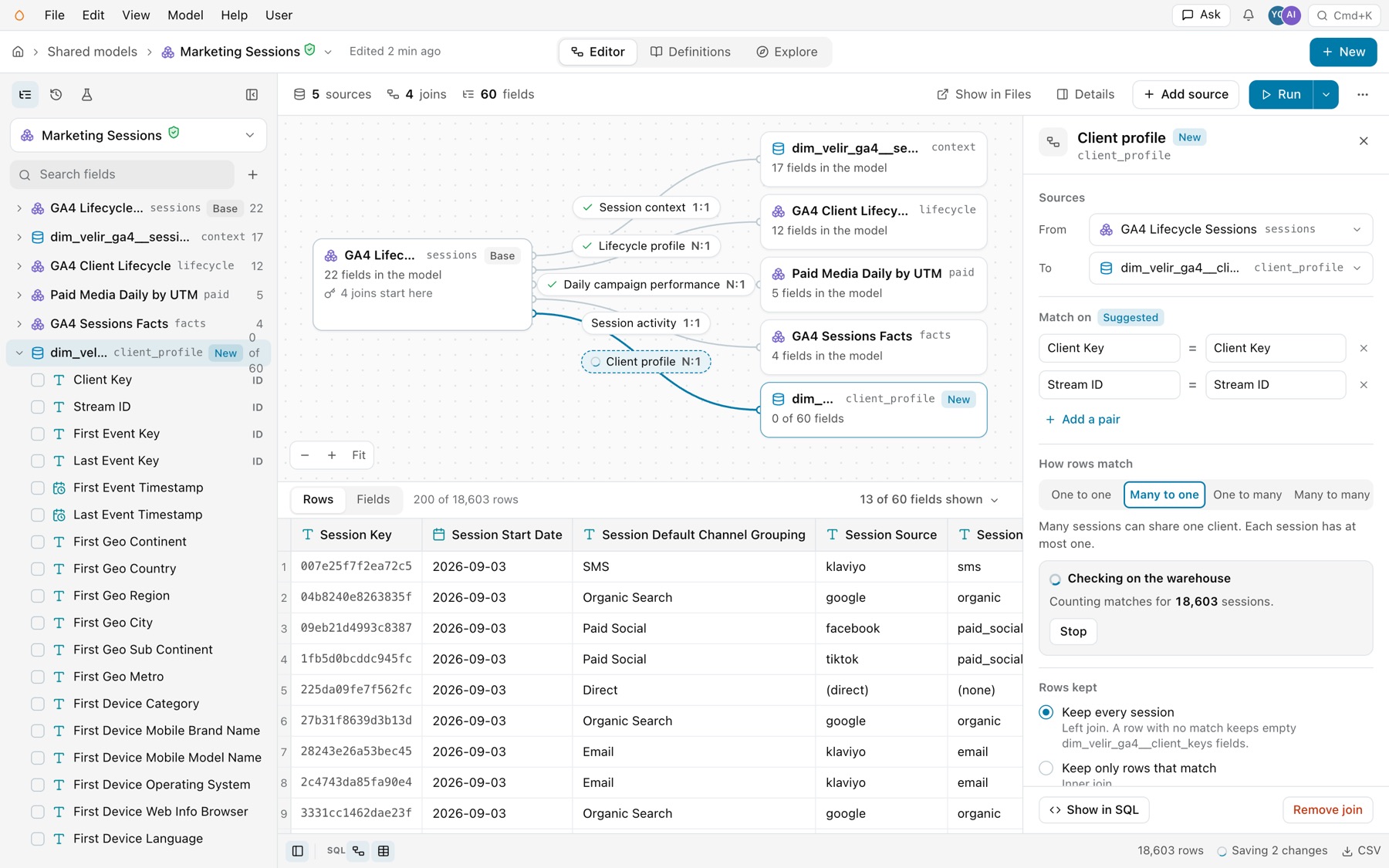Zoom out the model canvas
Image resolution: width=1389 pixels, height=868 pixels.
[305, 455]
